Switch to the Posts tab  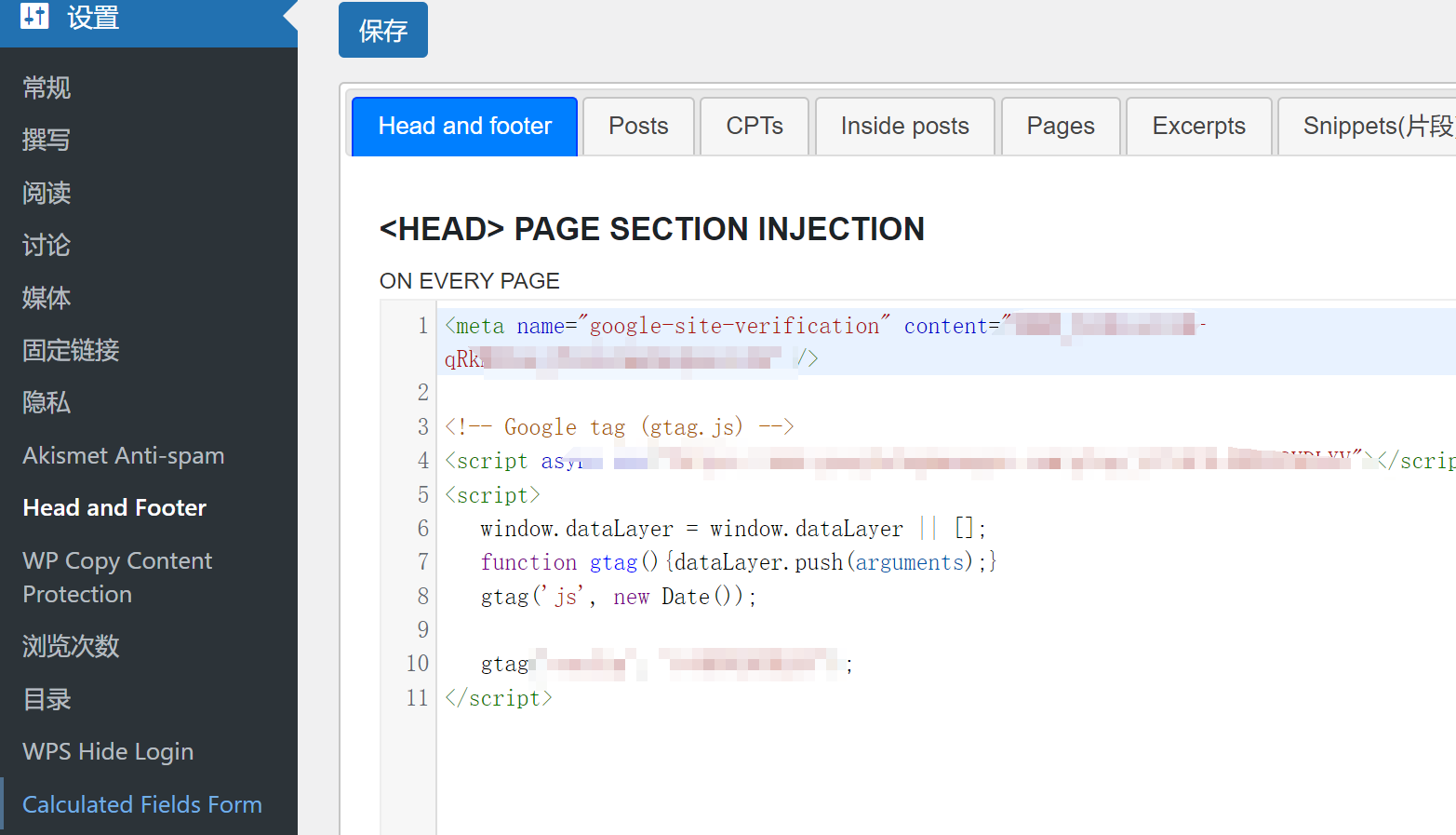(638, 127)
